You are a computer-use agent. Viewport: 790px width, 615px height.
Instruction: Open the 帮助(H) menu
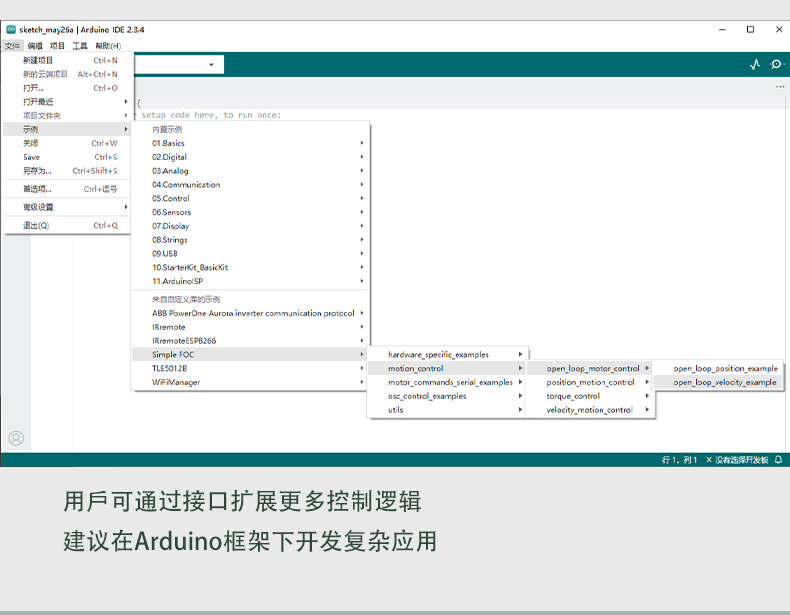pyautogui.click(x=108, y=46)
